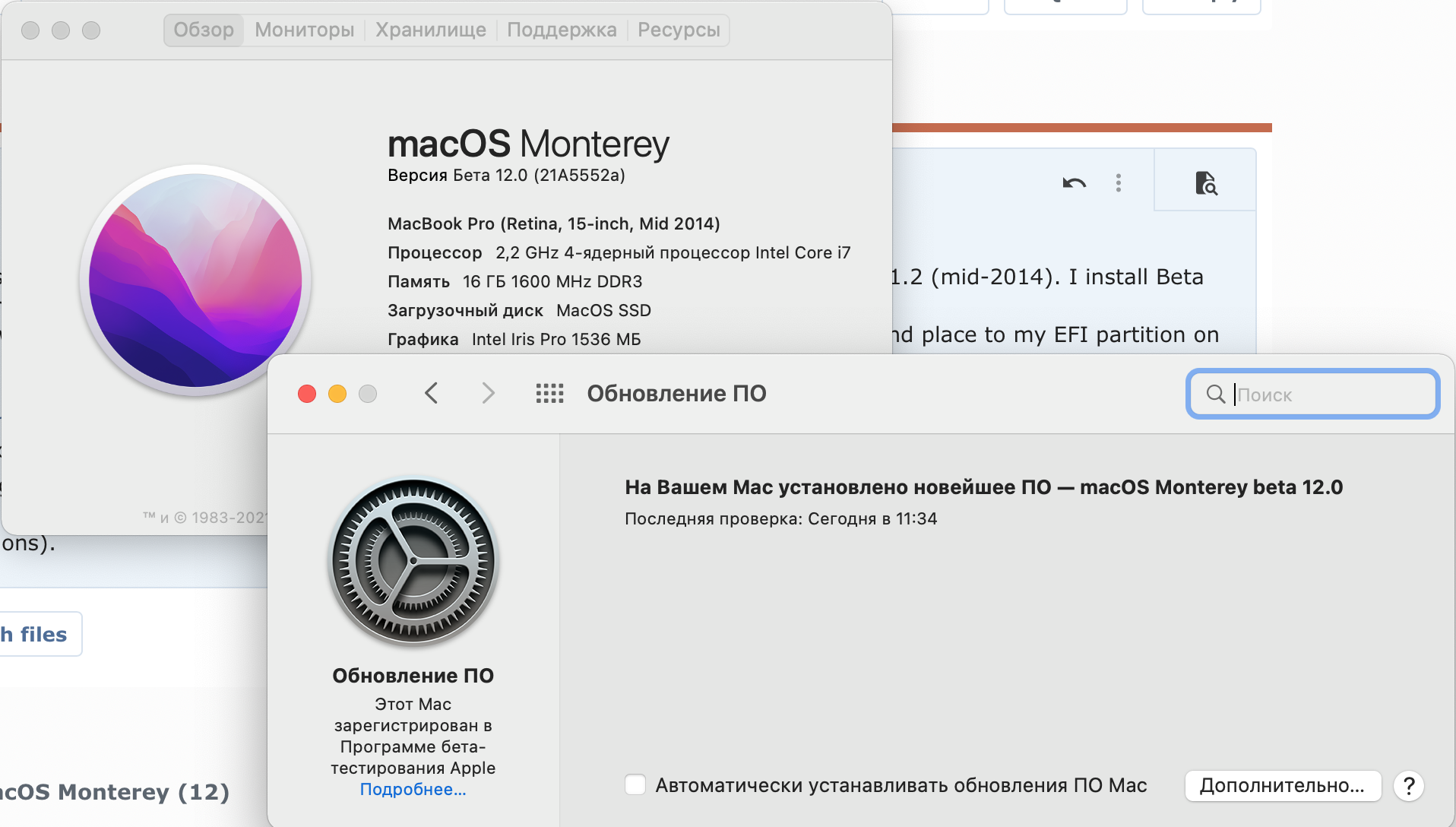Select the Ресурсы tab

[679, 30]
